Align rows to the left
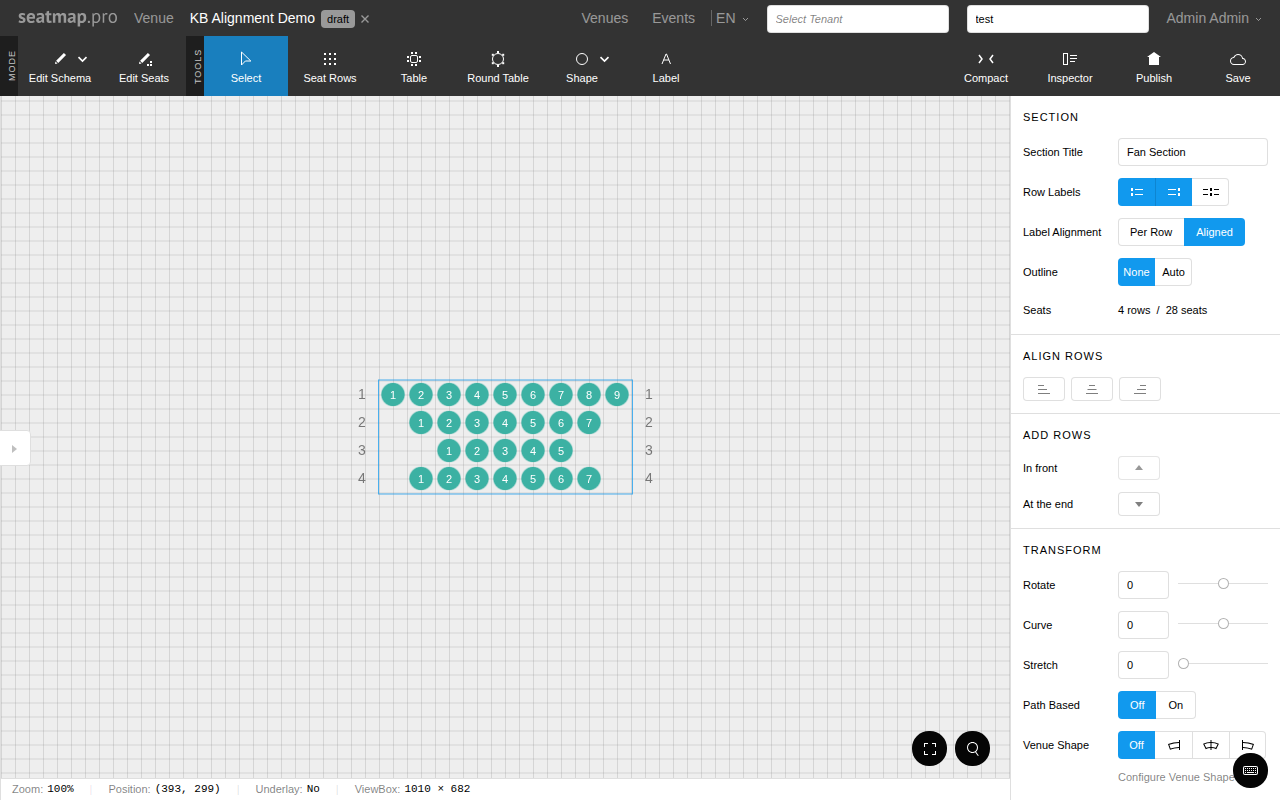 (x=1043, y=389)
